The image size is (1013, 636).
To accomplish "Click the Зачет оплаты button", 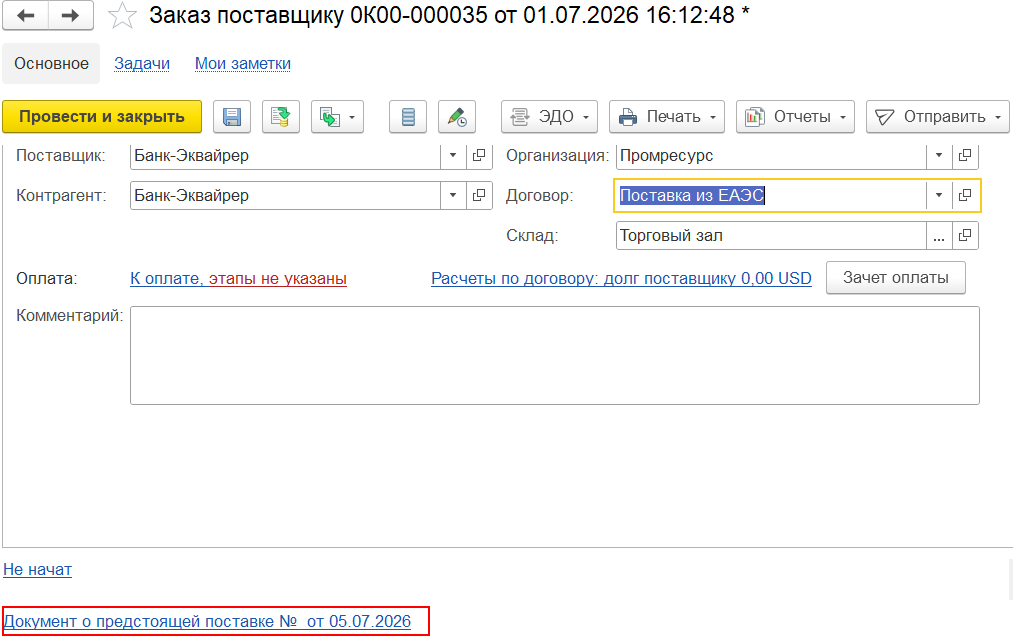I will pyautogui.click(x=896, y=278).
